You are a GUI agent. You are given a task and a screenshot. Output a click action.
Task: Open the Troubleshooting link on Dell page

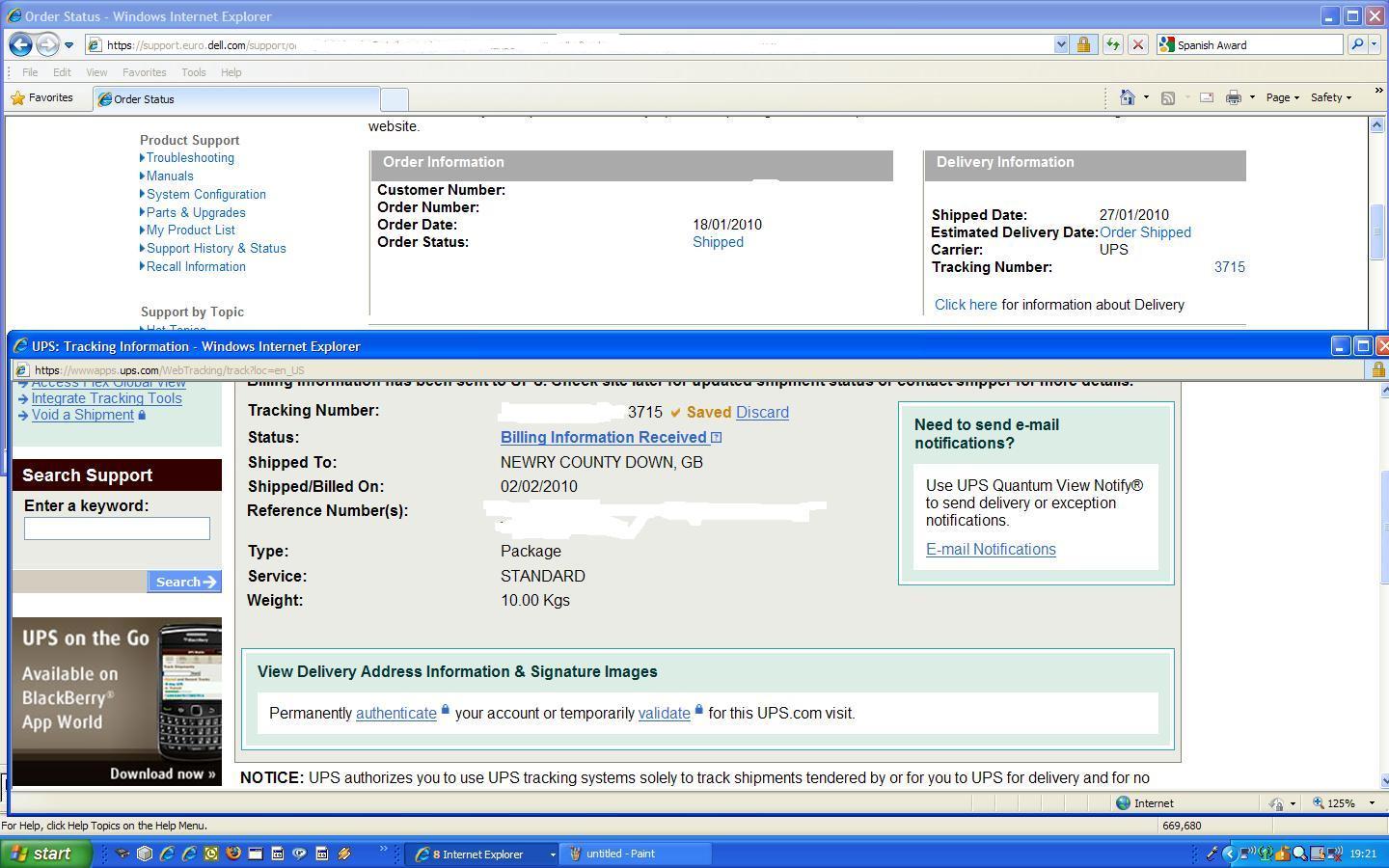point(190,158)
